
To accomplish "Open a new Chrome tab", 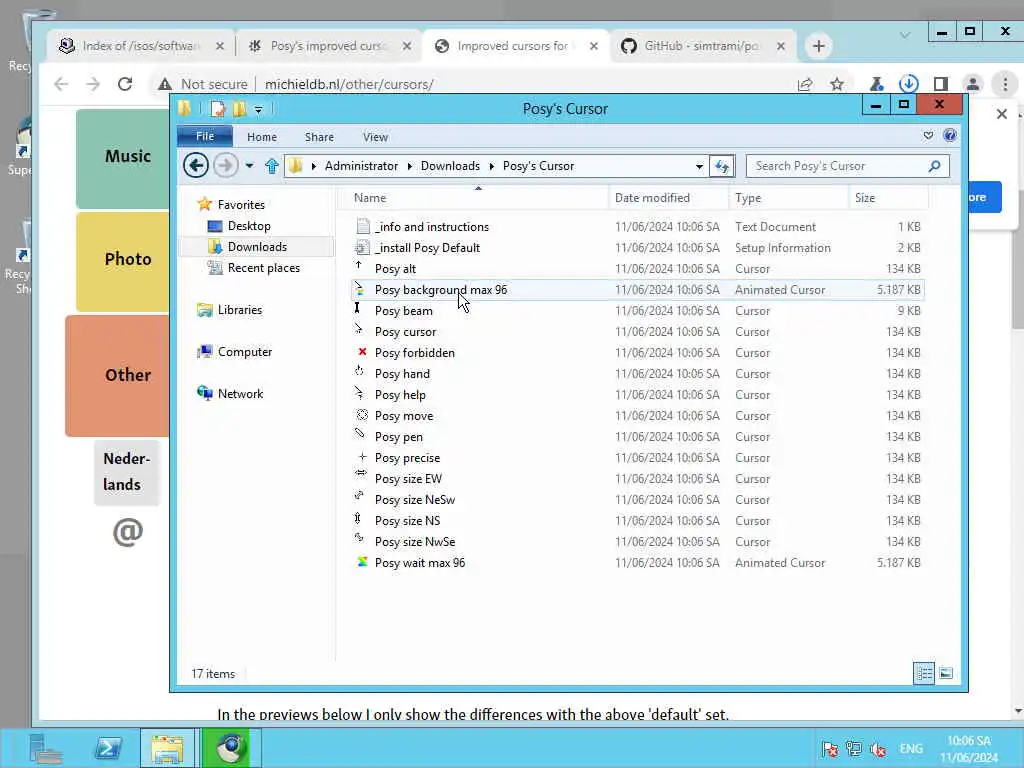I will [818, 46].
